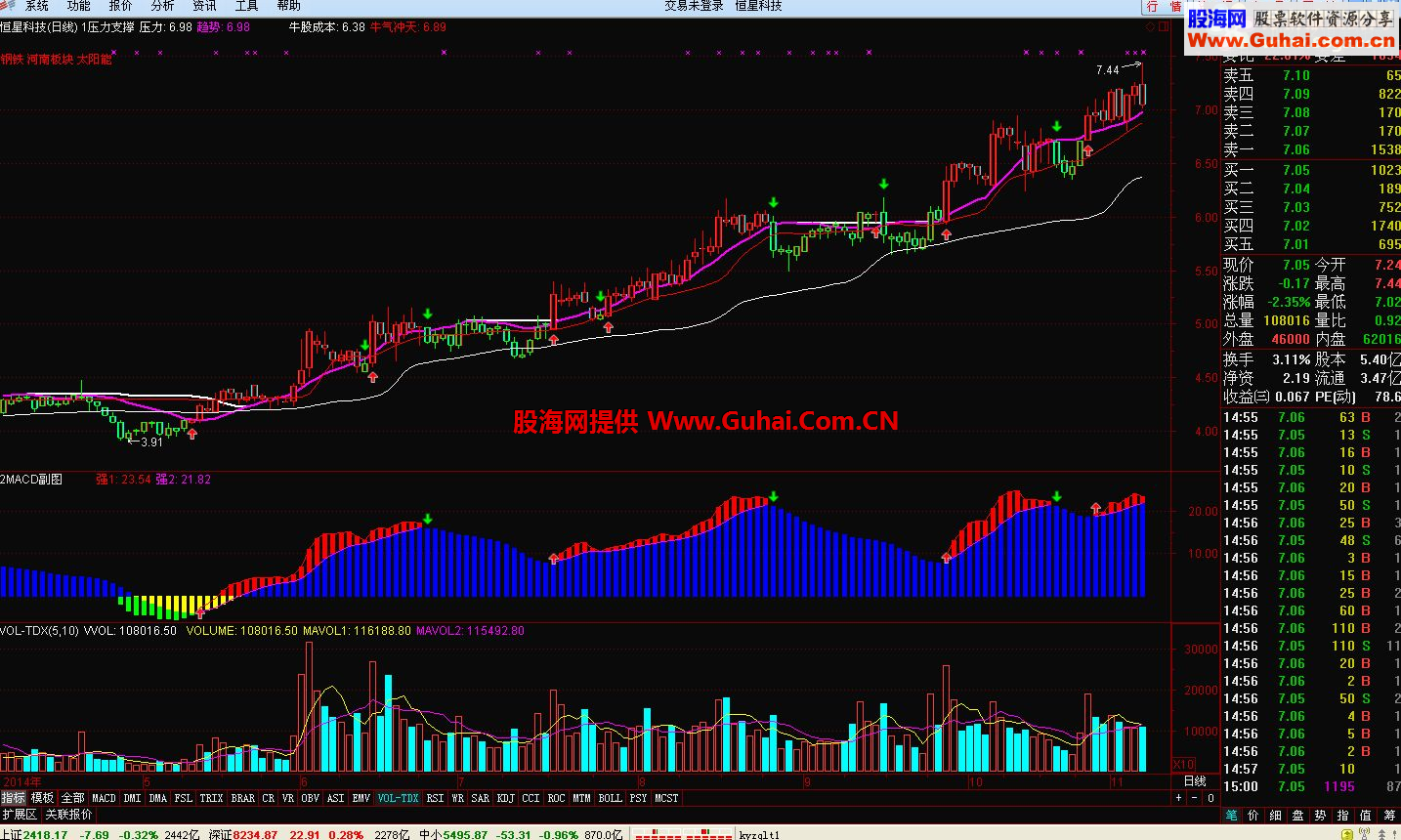
Task: Open the 工具 menu
Action: tap(246, 5)
